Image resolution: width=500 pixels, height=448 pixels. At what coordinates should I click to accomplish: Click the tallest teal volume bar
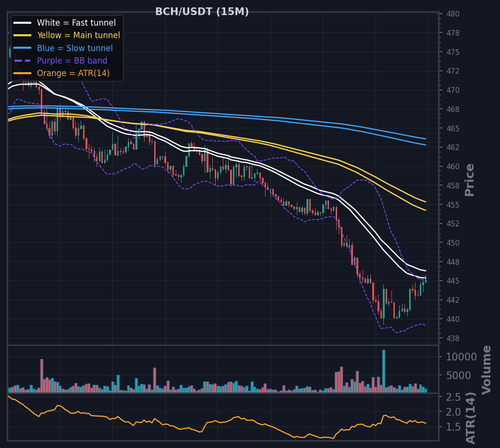click(x=384, y=371)
